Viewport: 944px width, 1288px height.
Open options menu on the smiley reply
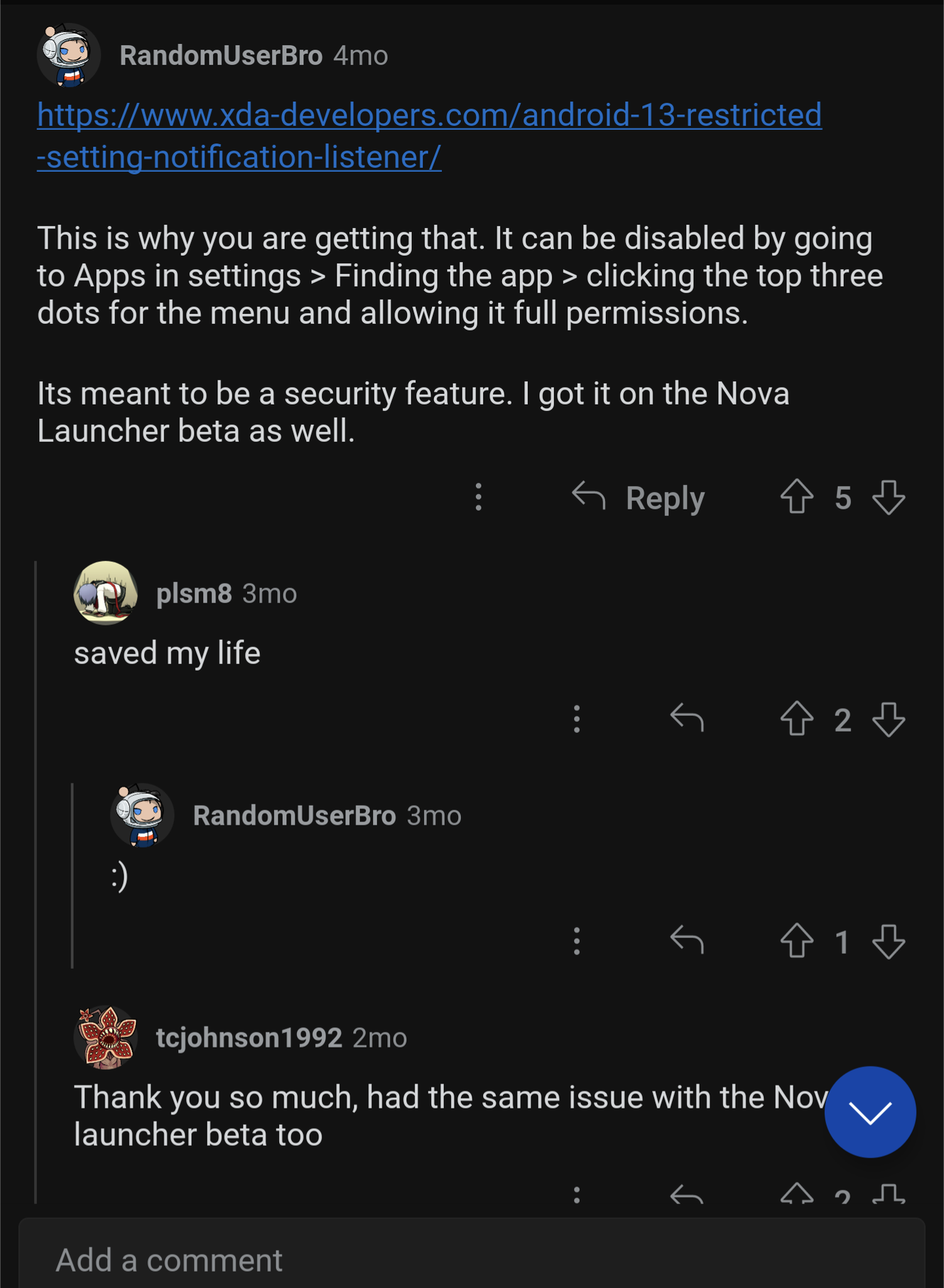point(577,942)
